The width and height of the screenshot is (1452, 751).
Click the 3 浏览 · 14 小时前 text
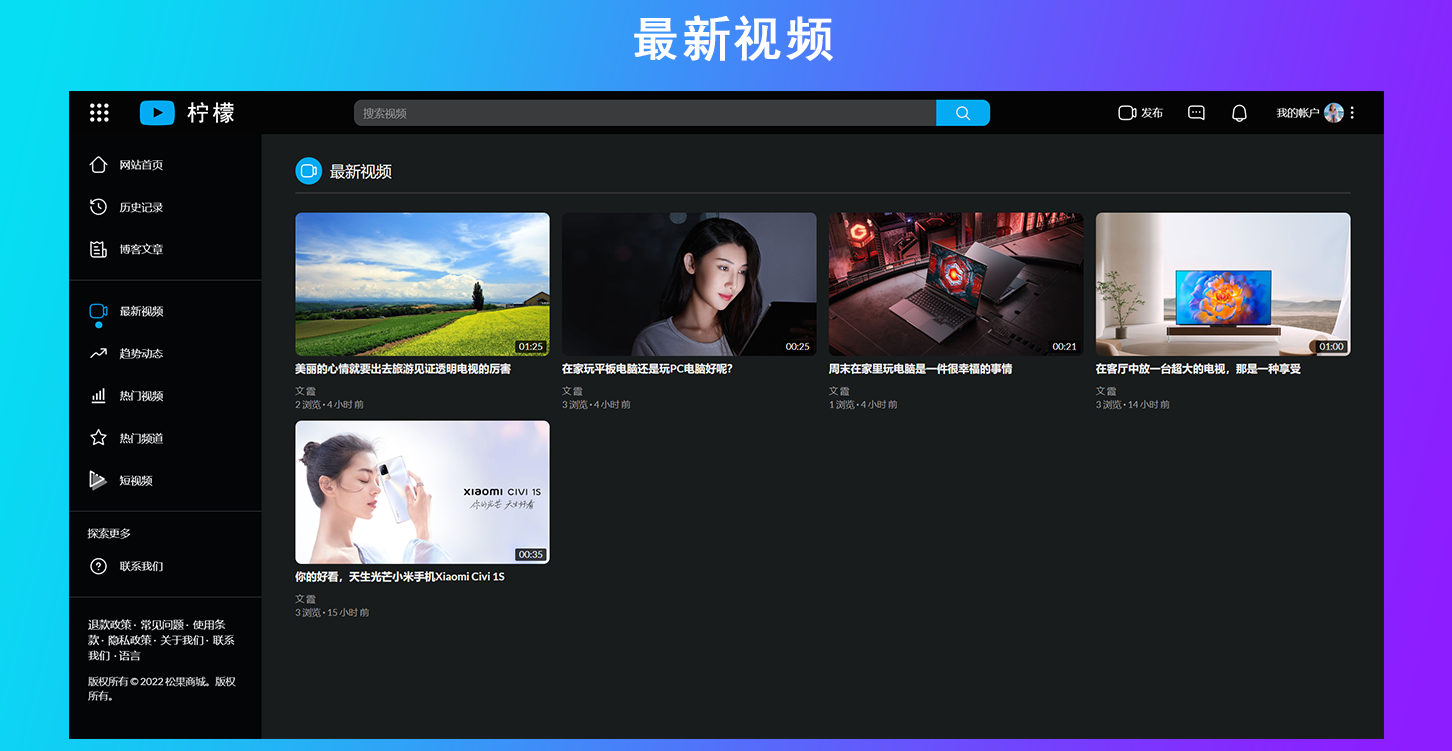point(1133,405)
